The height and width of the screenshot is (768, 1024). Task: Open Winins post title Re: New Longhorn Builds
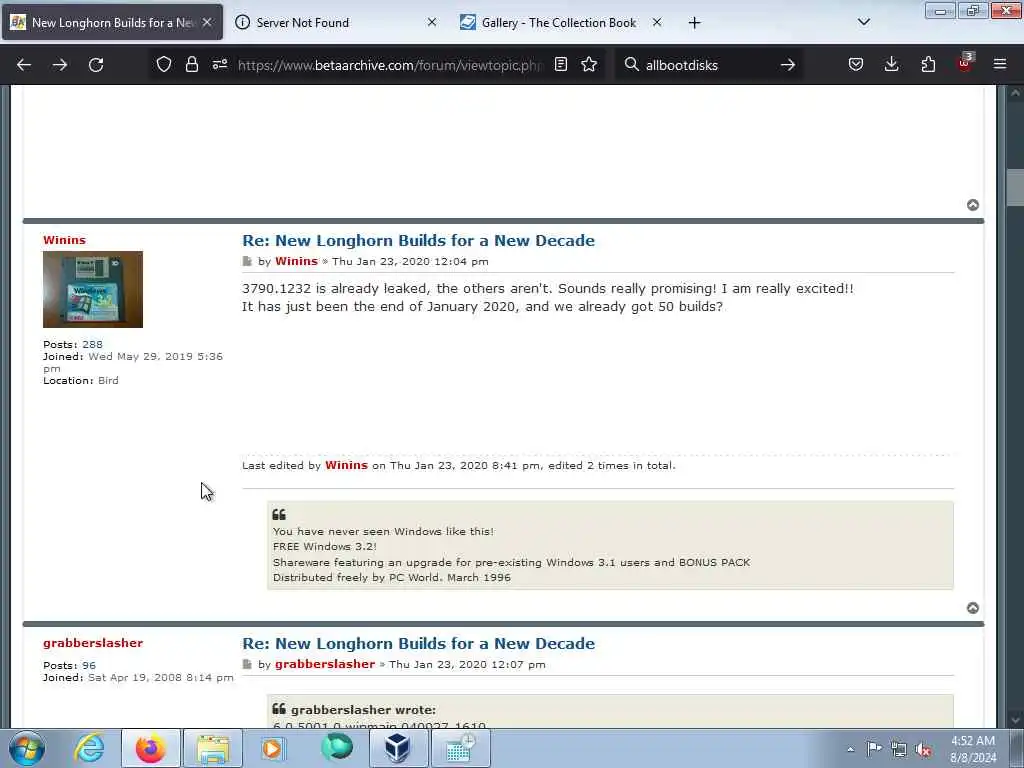coord(418,240)
